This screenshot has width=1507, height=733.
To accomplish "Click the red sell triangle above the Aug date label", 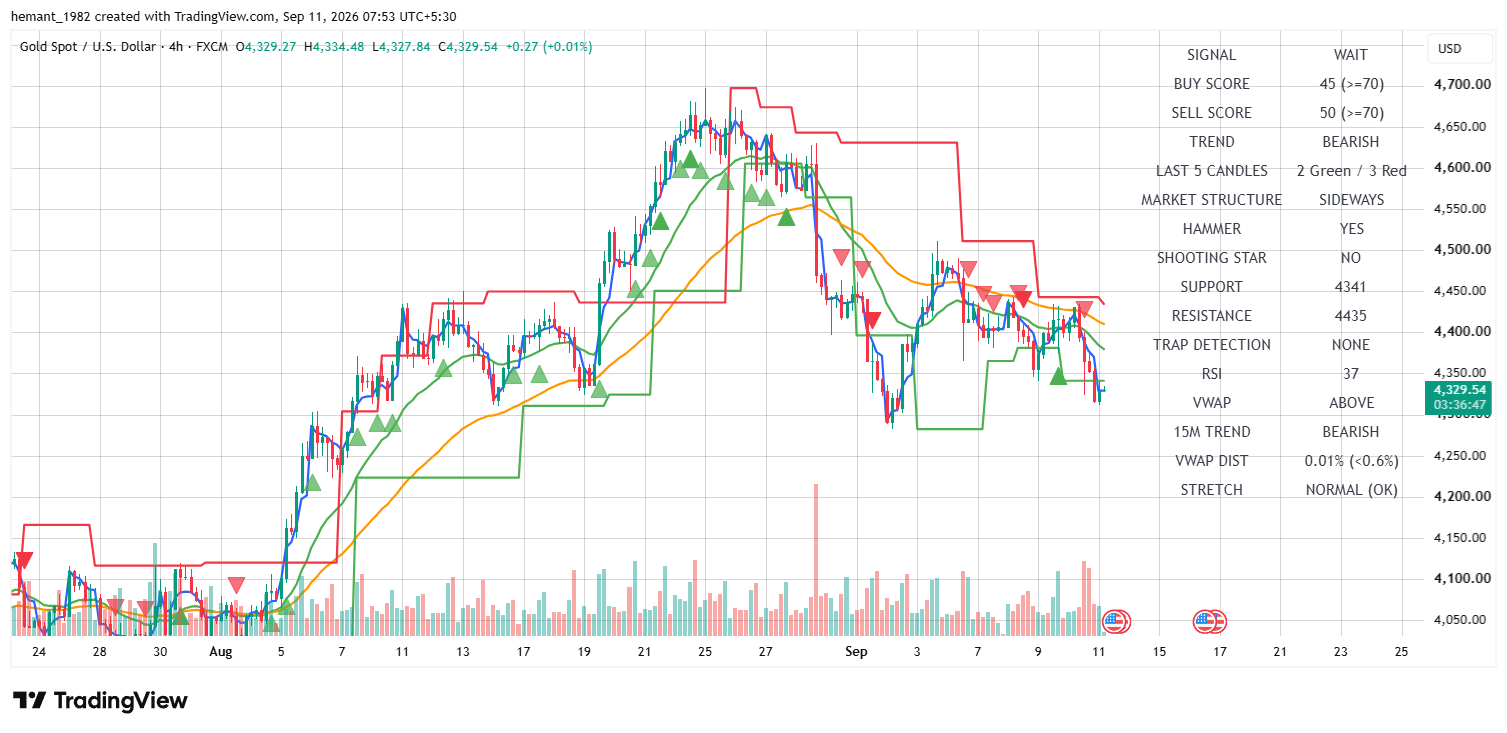I will (x=236, y=585).
